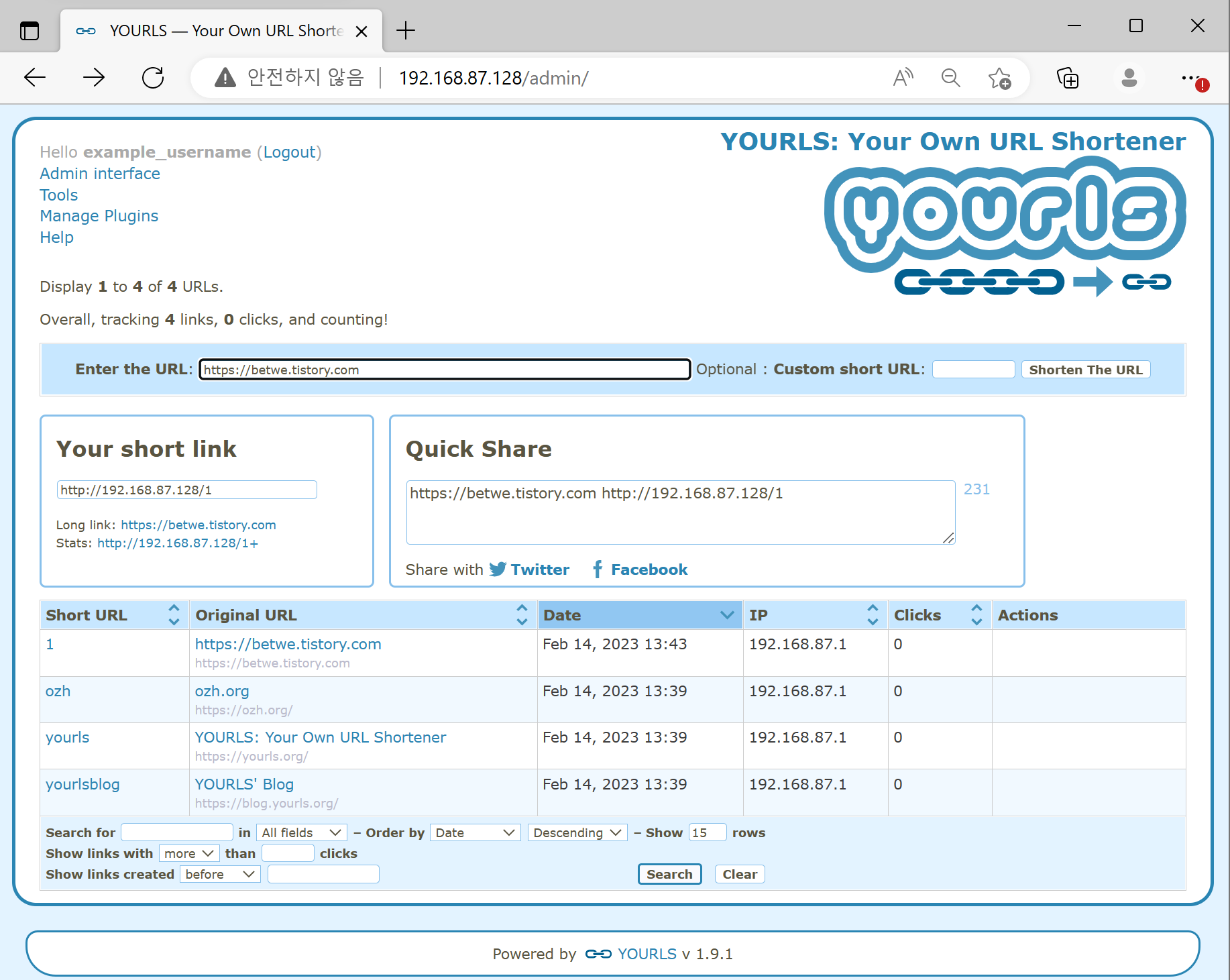Open the browser favorites star icon
Screen dimensions: 1230x980
click(999, 78)
